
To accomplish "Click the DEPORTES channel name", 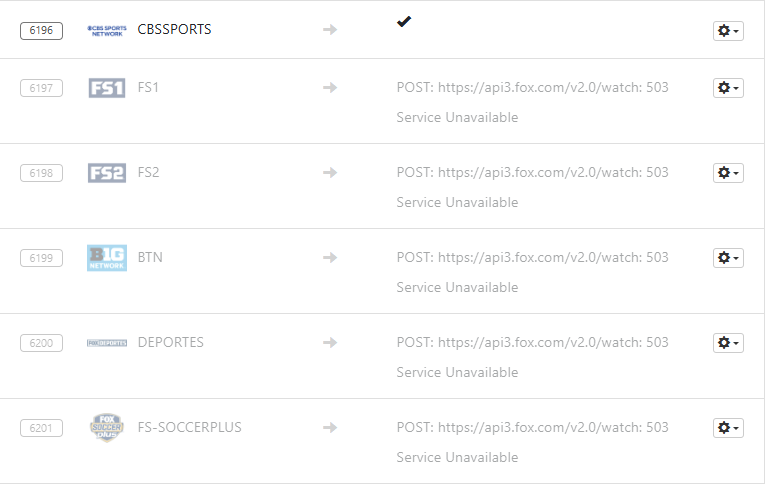I will [x=171, y=343].
